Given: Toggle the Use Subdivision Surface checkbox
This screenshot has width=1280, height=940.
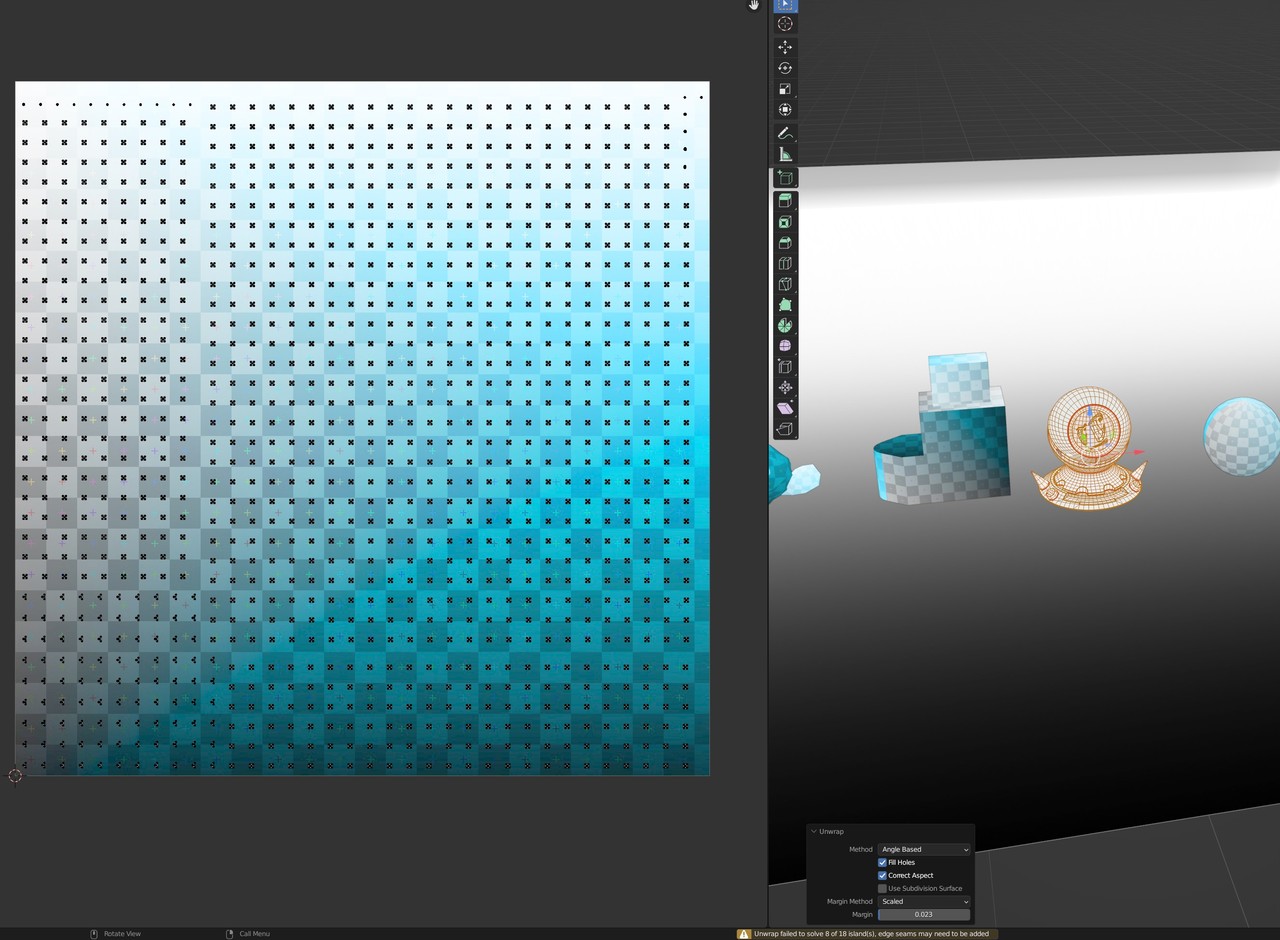Looking at the screenshot, I should tap(882, 888).
